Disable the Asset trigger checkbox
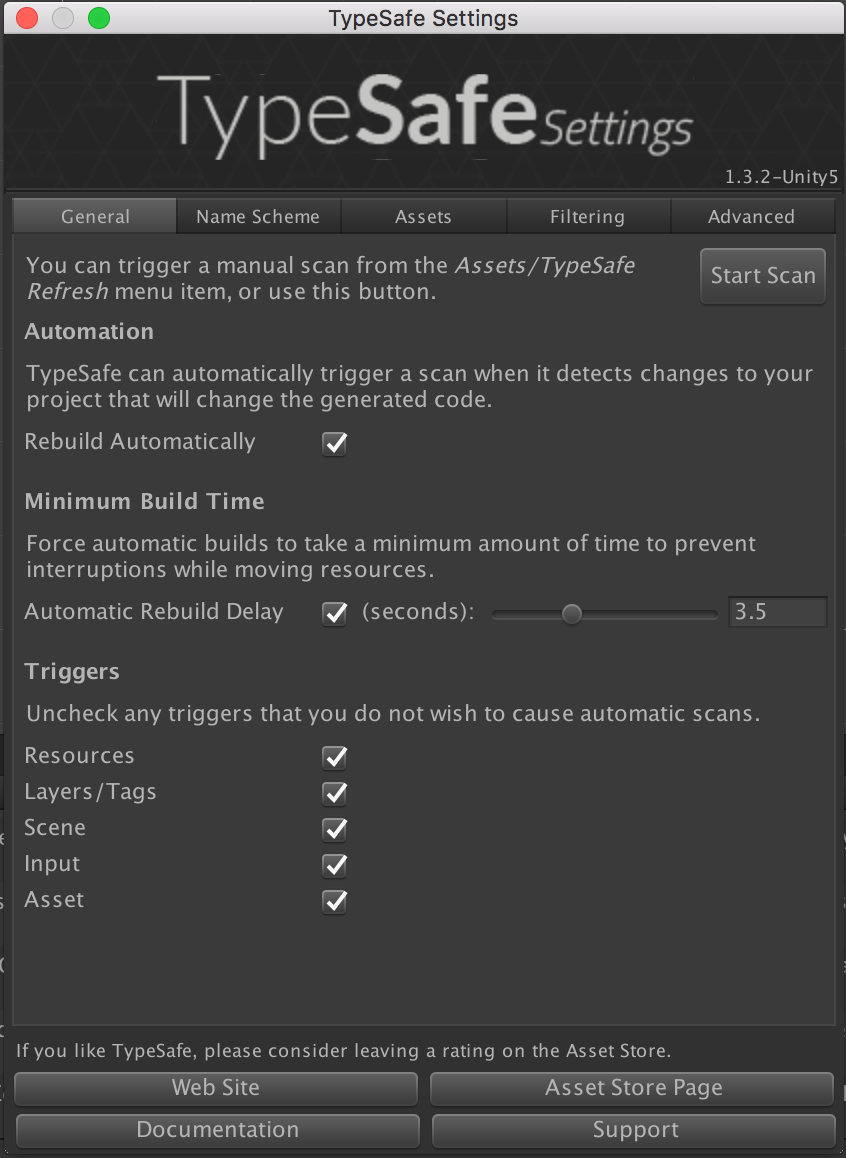Viewport: 846px width, 1158px height. [334, 901]
